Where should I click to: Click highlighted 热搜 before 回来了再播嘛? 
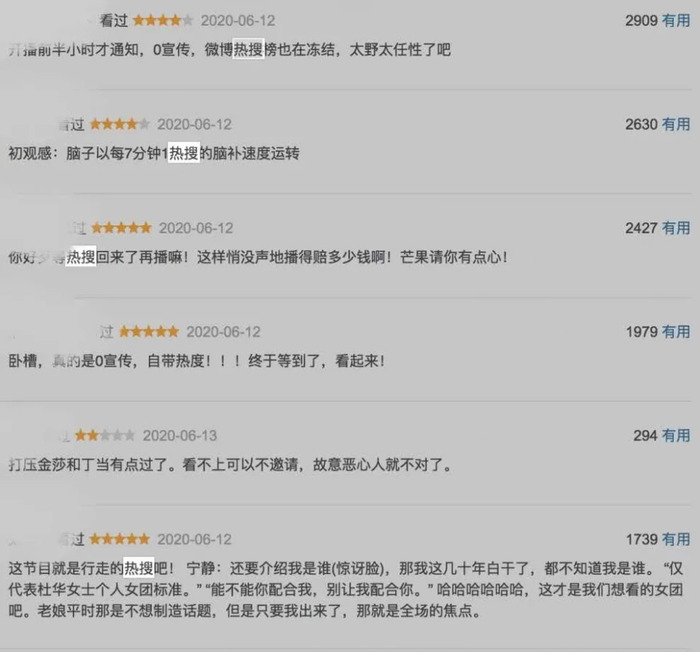tap(81, 257)
